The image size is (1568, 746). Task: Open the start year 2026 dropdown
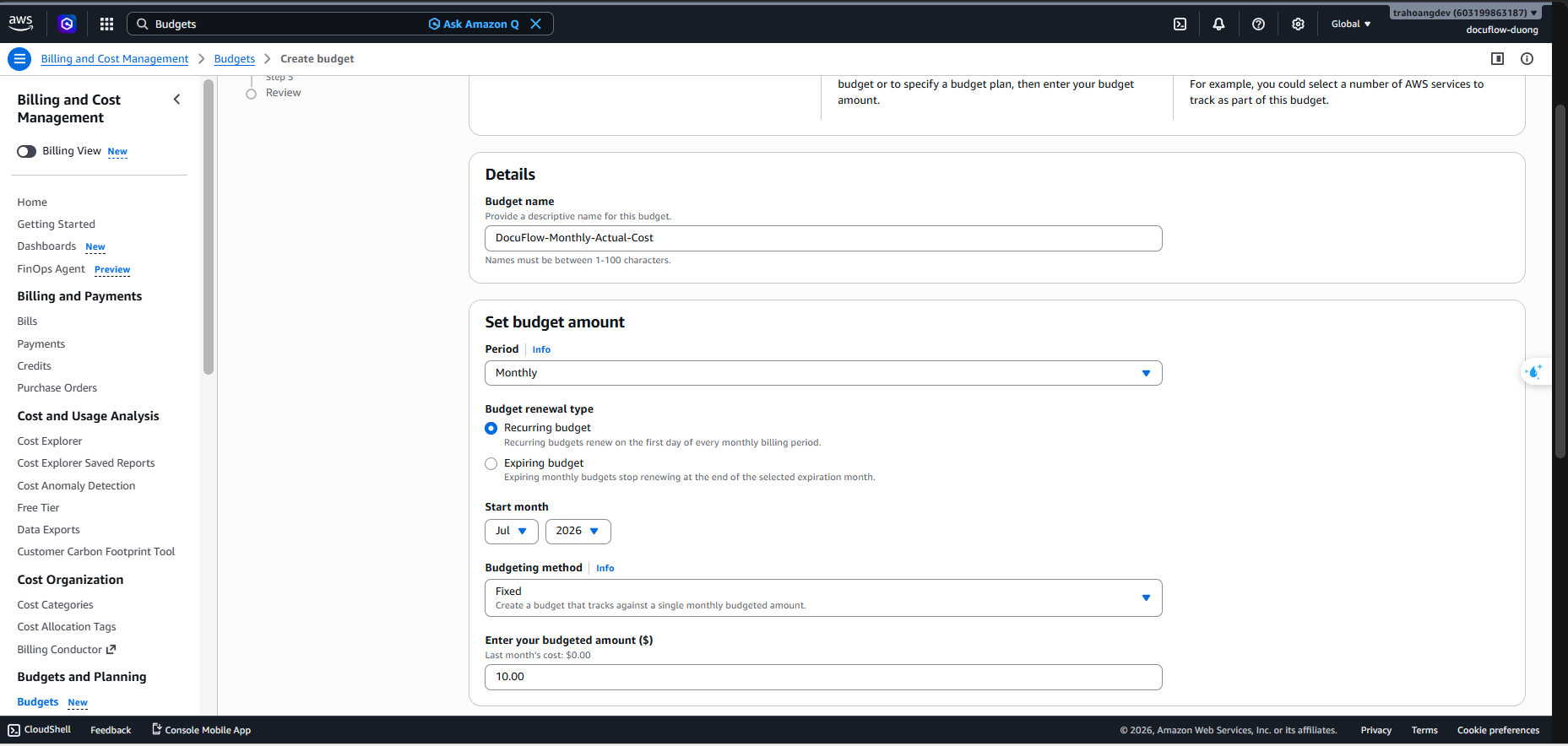[x=578, y=532]
